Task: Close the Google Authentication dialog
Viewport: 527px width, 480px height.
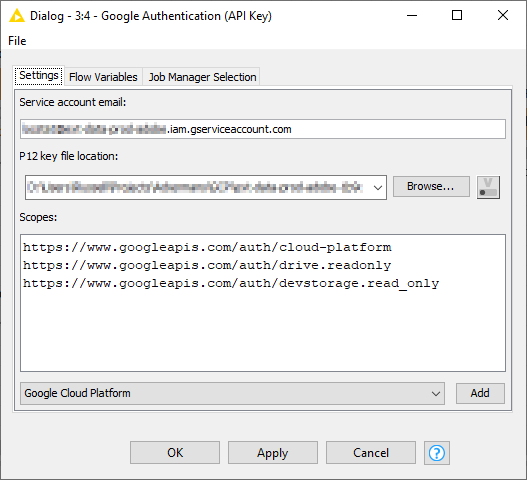Action: click(x=503, y=15)
